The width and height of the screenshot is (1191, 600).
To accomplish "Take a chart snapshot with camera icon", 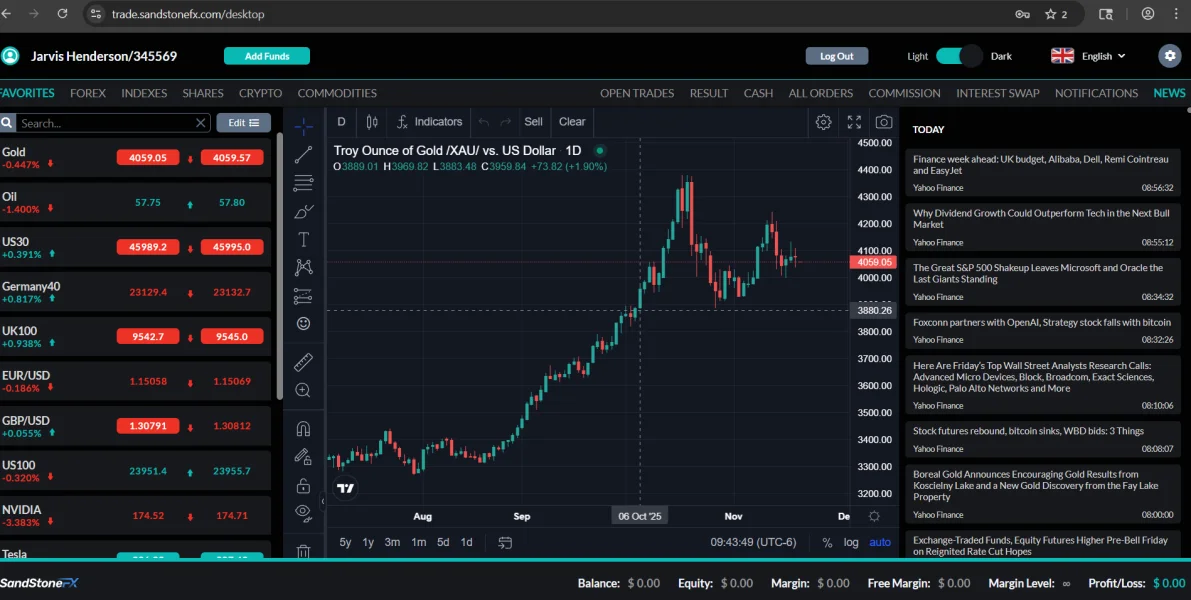I will click(x=883, y=122).
